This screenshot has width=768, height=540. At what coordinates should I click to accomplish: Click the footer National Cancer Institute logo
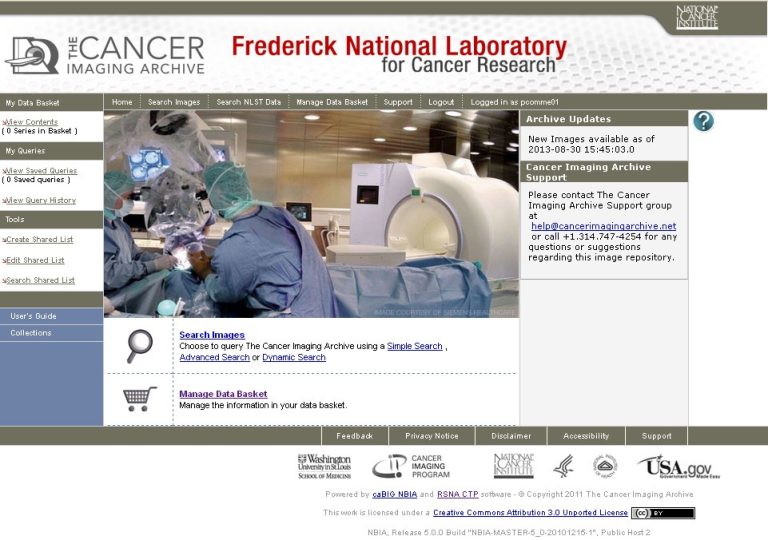[x=513, y=466]
